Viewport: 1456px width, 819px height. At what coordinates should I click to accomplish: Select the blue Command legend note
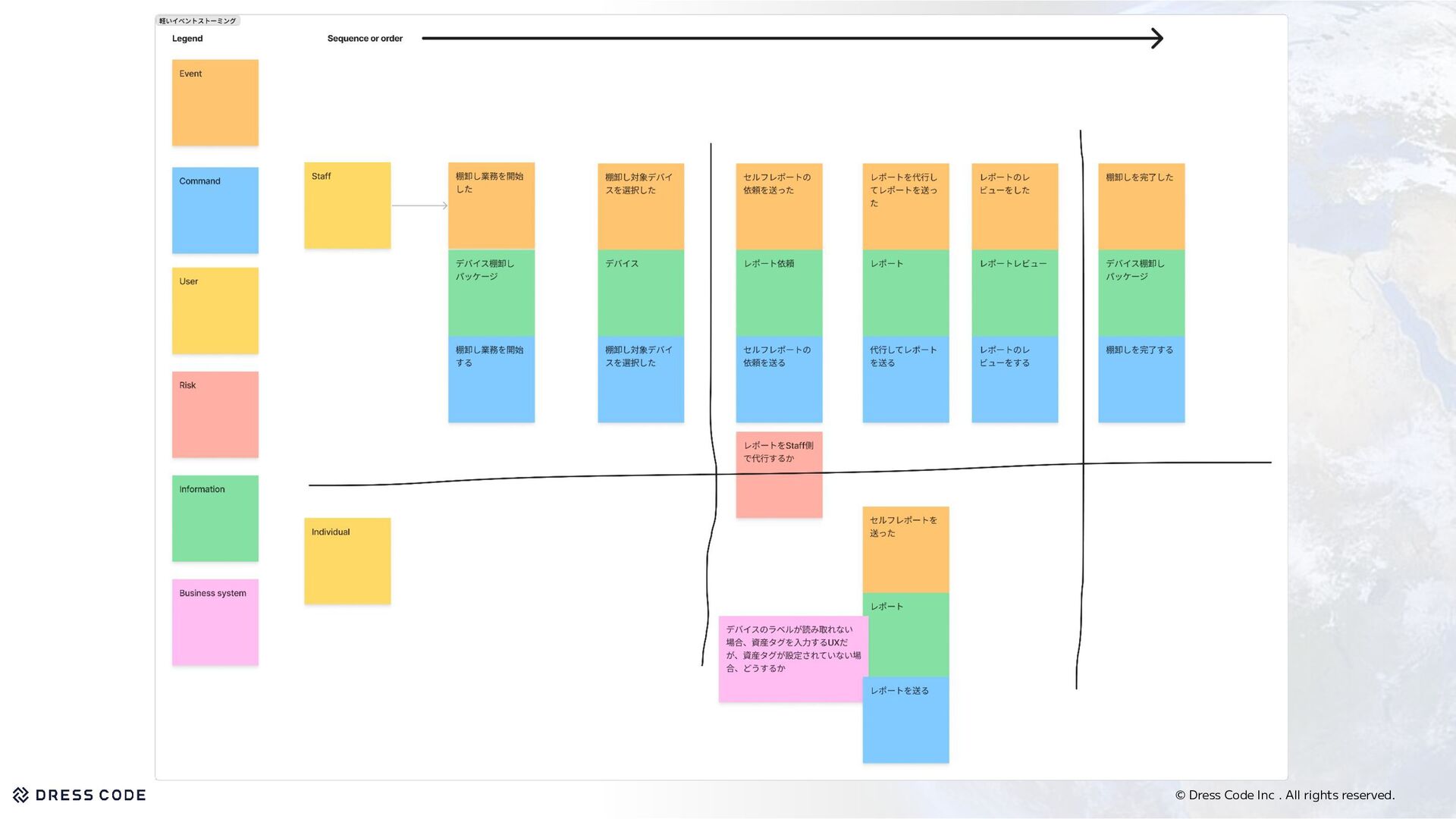pyautogui.click(x=215, y=210)
